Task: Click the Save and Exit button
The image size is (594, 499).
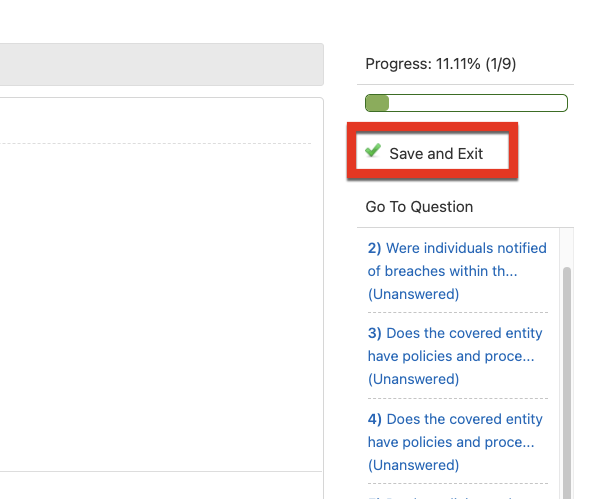Action: (432, 150)
